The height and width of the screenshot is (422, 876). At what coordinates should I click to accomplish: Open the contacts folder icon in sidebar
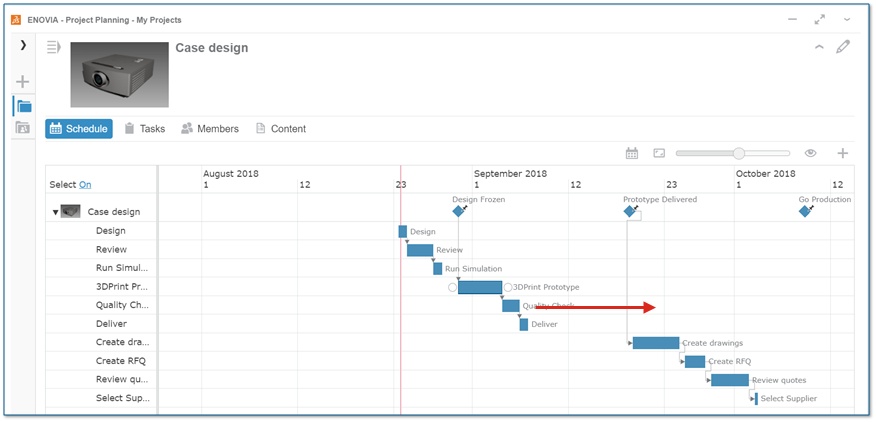coord(23,127)
